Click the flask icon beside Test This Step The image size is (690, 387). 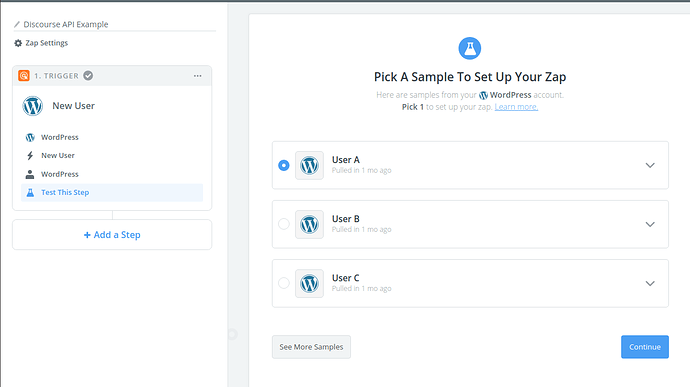pyautogui.click(x=30, y=192)
